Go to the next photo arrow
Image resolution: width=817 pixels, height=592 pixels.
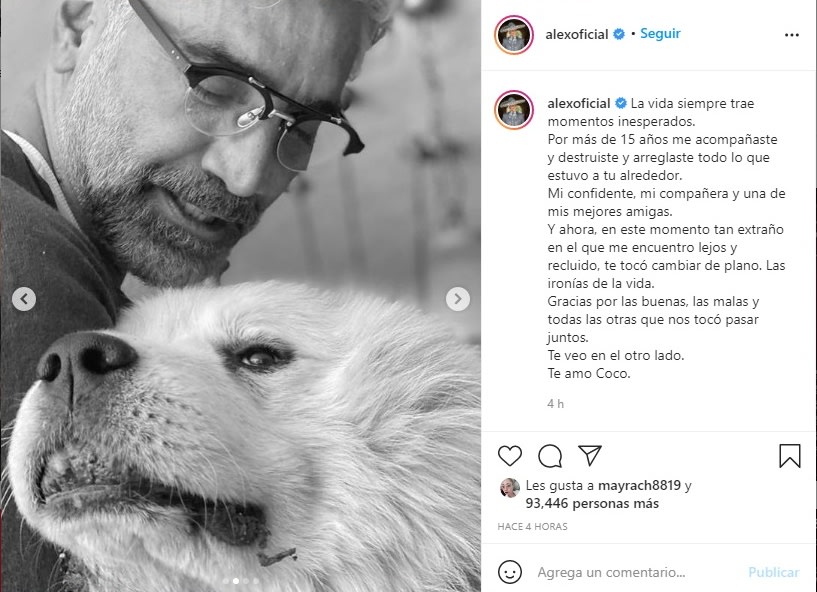pyautogui.click(x=457, y=299)
